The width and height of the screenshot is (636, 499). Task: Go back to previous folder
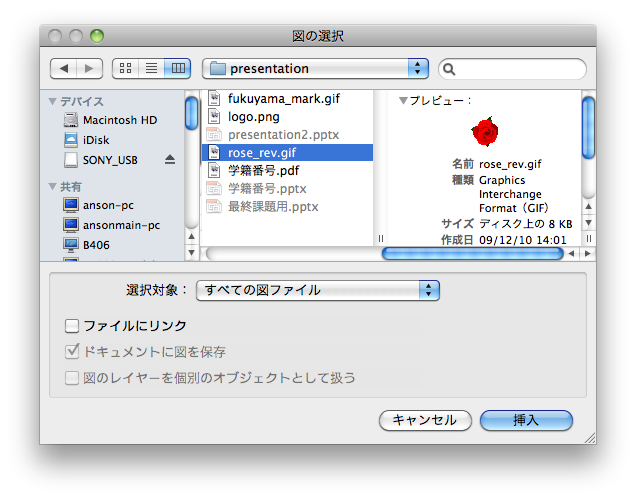(63, 69)
